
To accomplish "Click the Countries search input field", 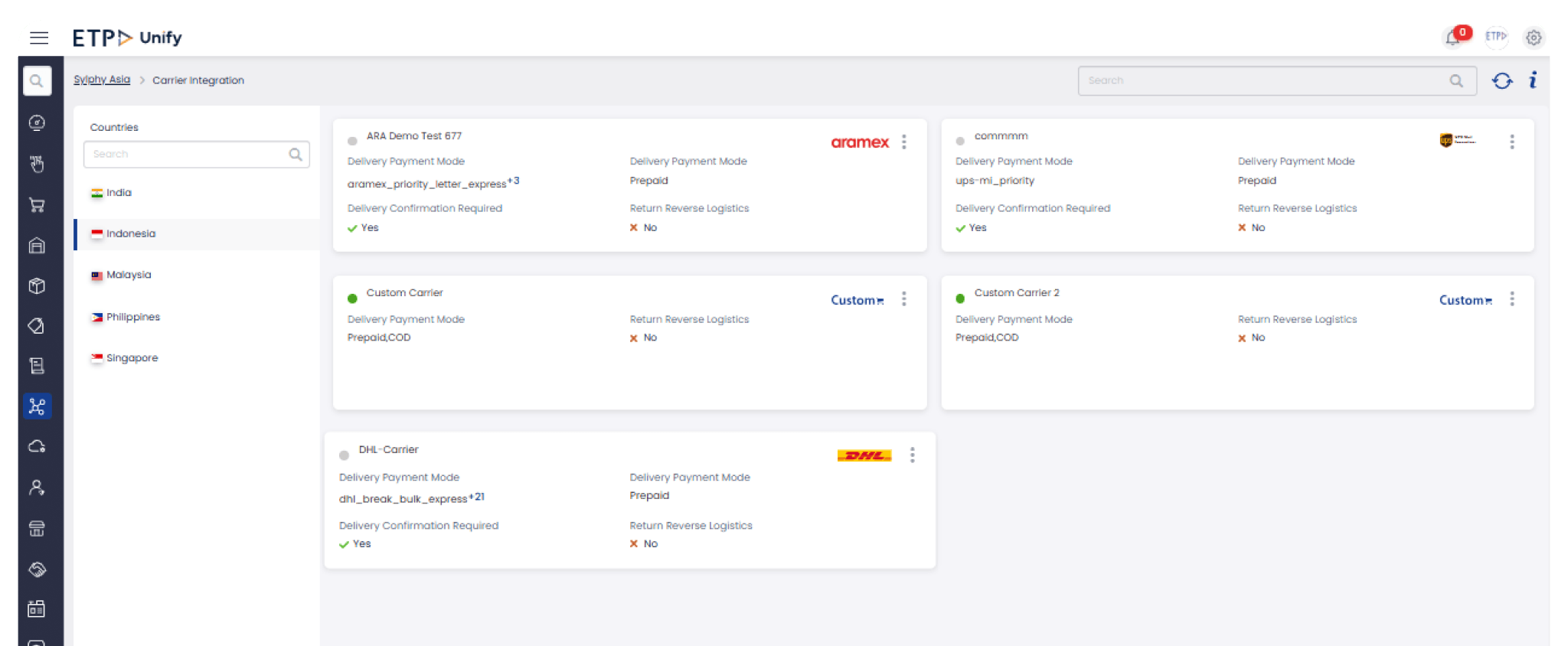I will click(x=188, y=154).
